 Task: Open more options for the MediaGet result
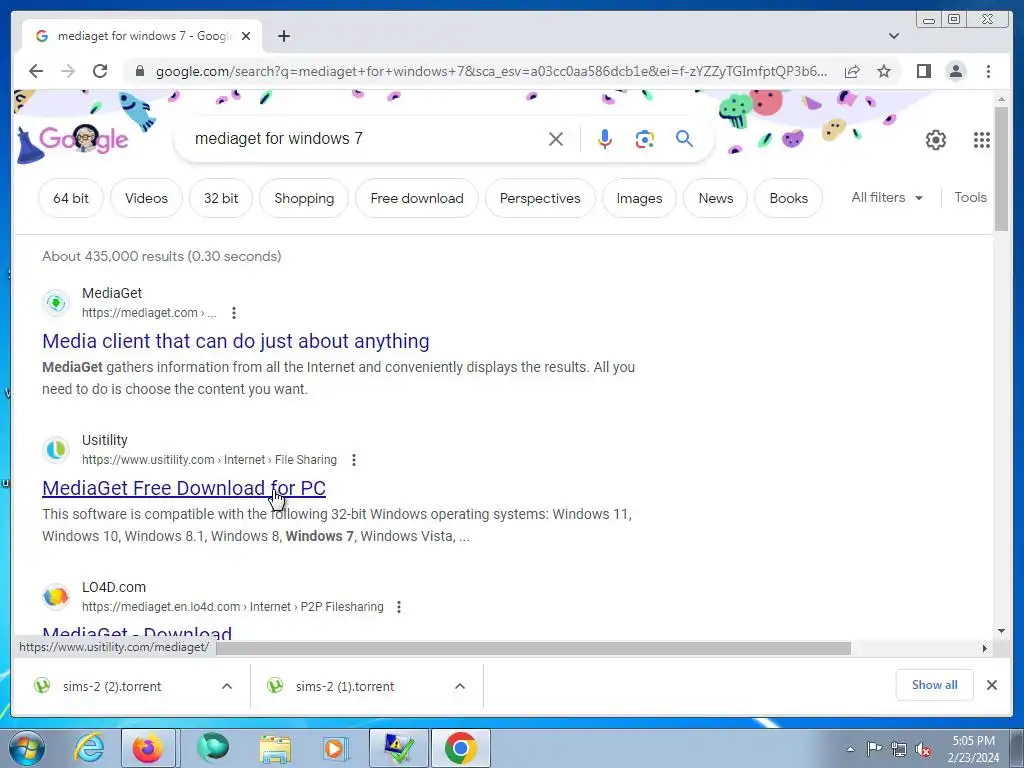tap(234, 313)
